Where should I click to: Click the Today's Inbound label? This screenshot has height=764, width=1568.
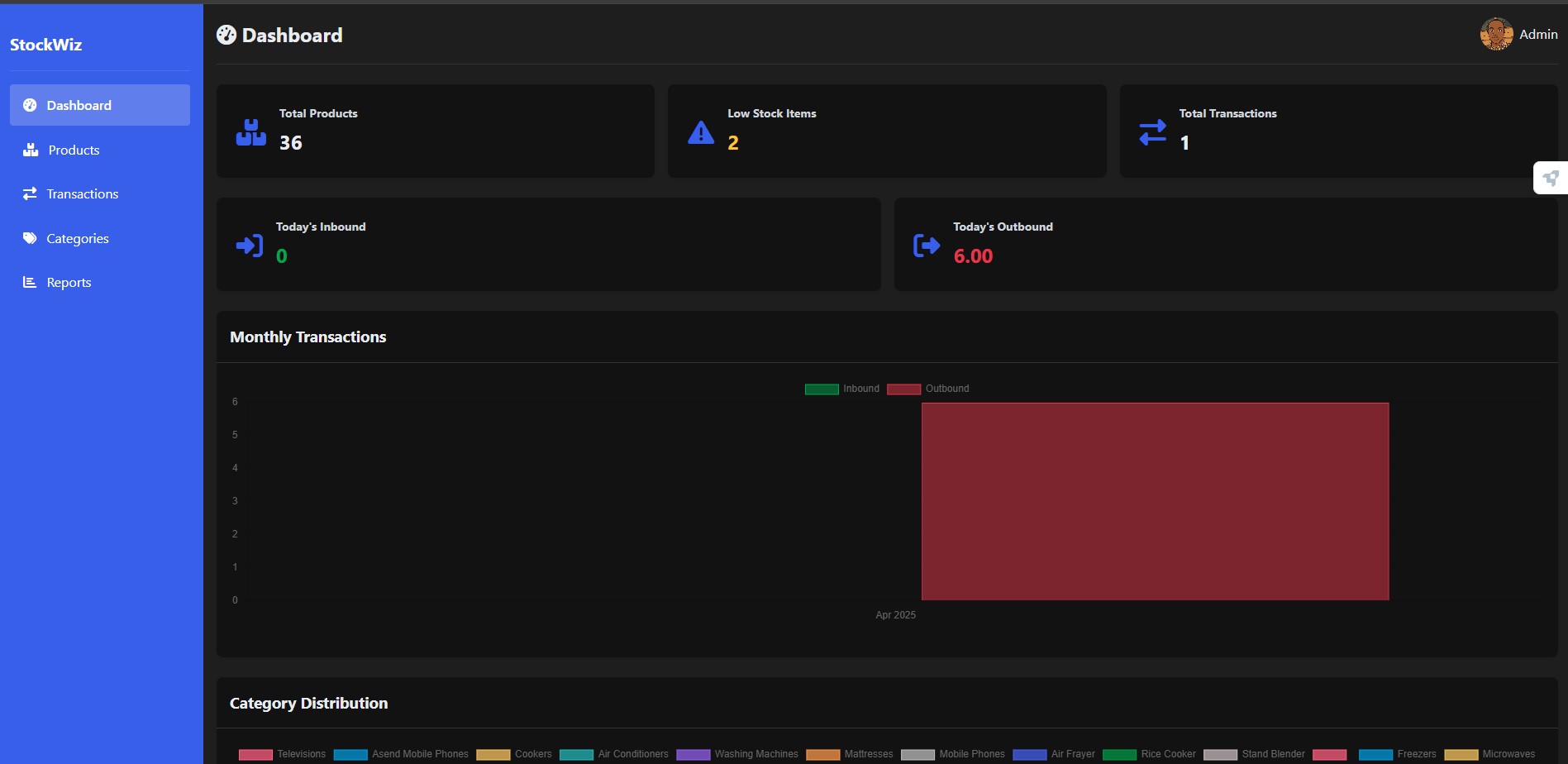321,227
